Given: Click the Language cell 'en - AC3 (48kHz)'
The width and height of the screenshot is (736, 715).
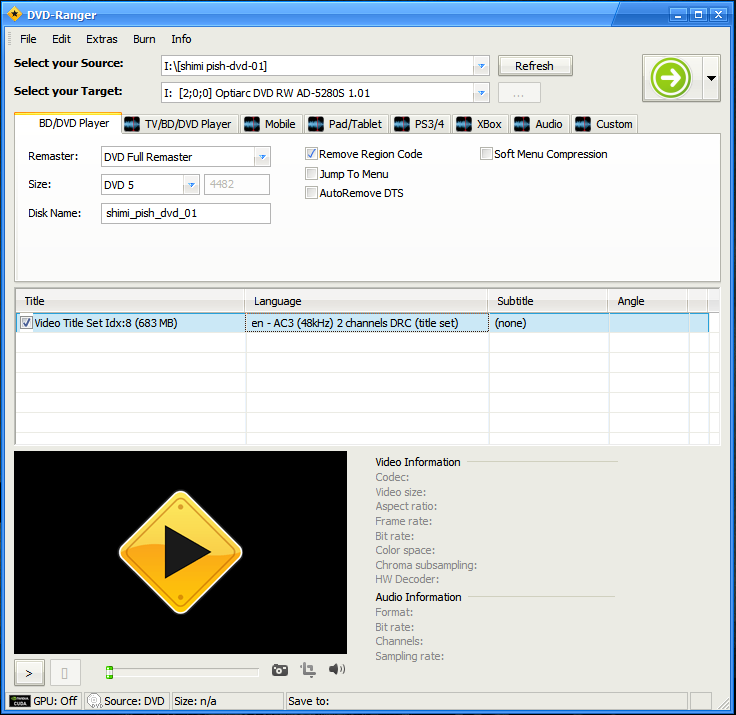Looking at the screenshot, I should click(x=367, y=323).
